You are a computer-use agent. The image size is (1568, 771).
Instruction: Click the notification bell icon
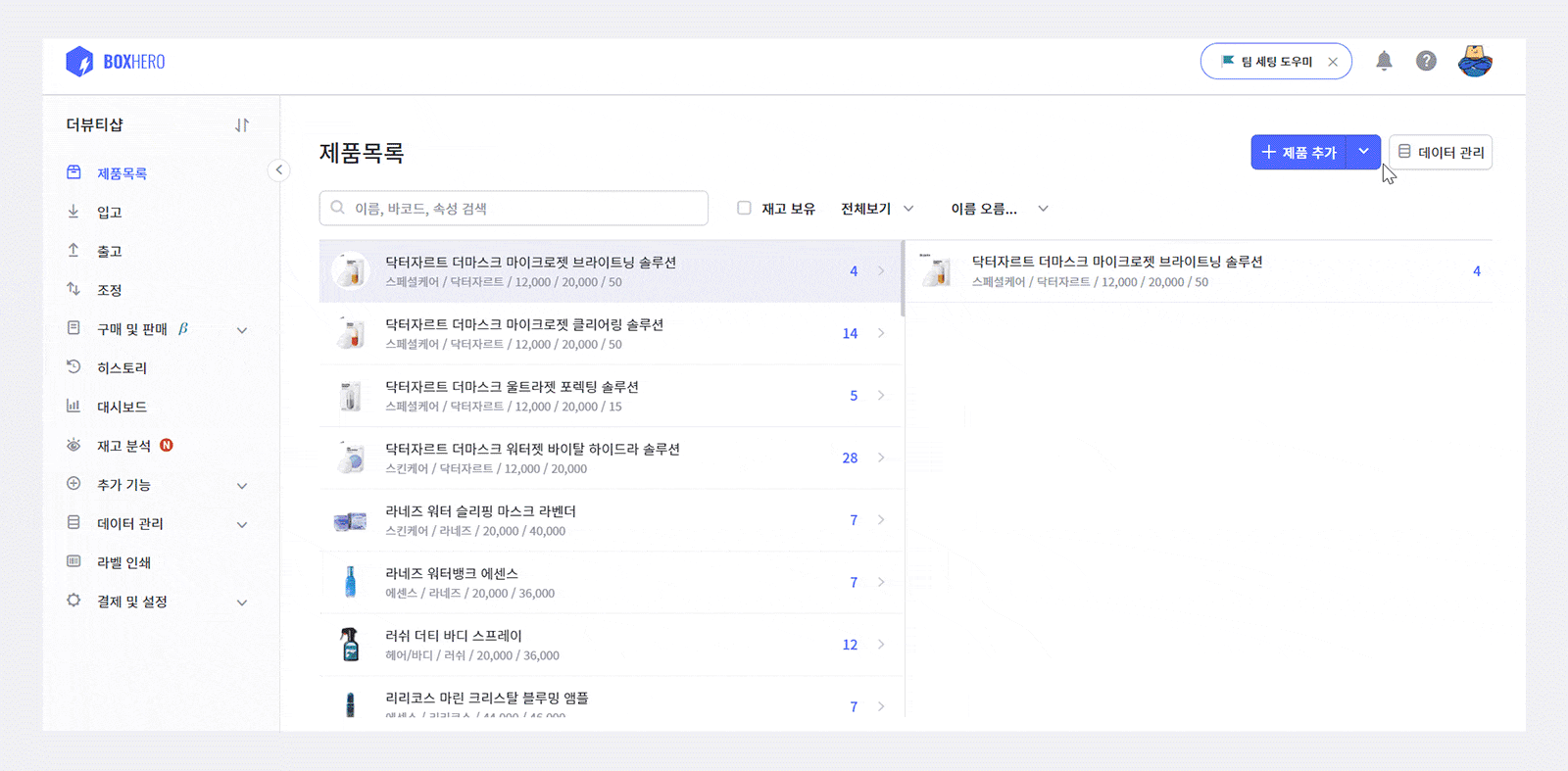click(x=1384, y=62)
